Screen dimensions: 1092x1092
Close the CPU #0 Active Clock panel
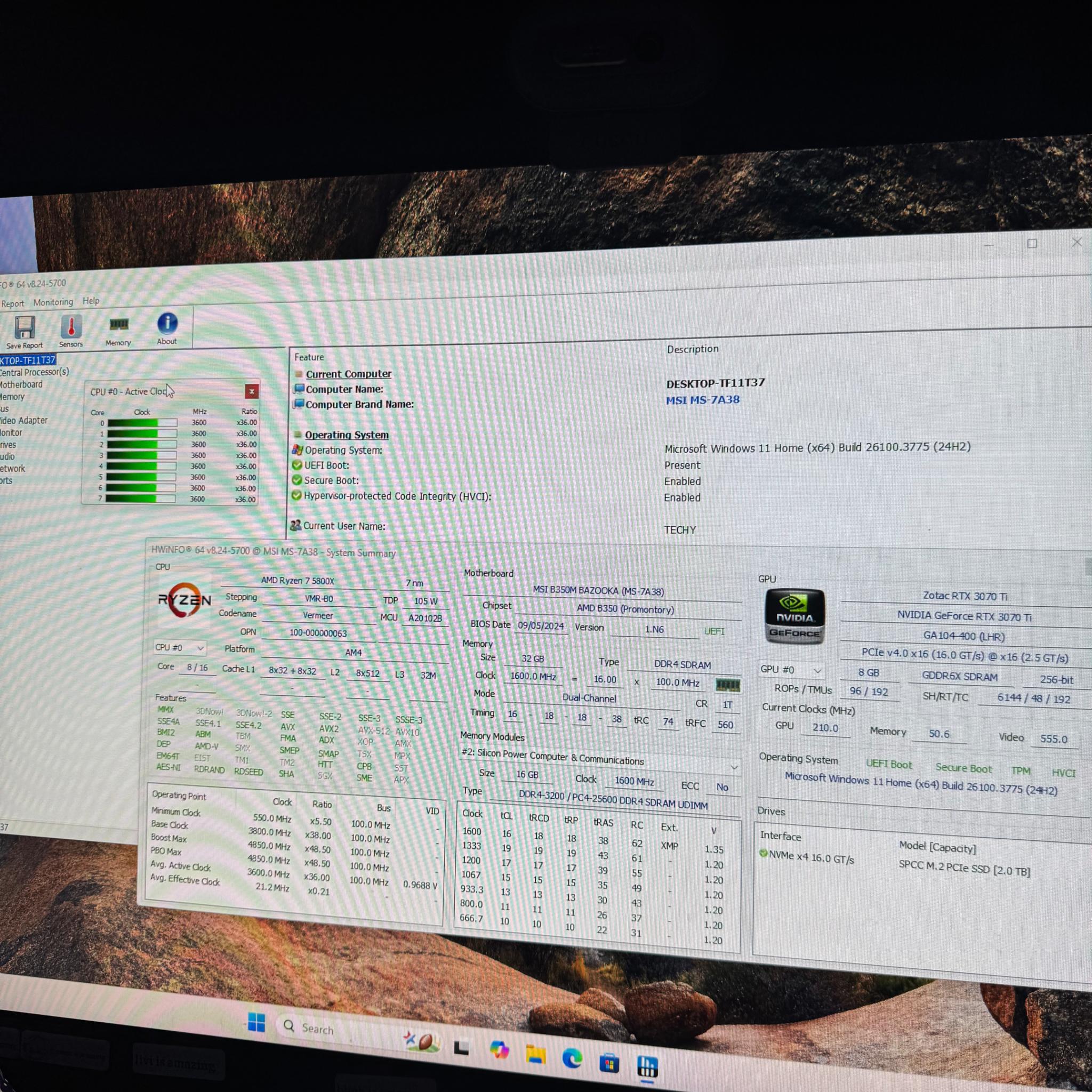[252, 391]
